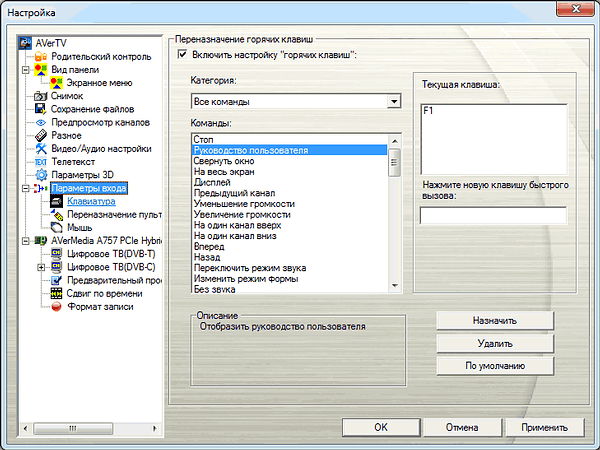Select the Изменить режим формы command
Screen dimensions: 600x450
pos(290,279)
